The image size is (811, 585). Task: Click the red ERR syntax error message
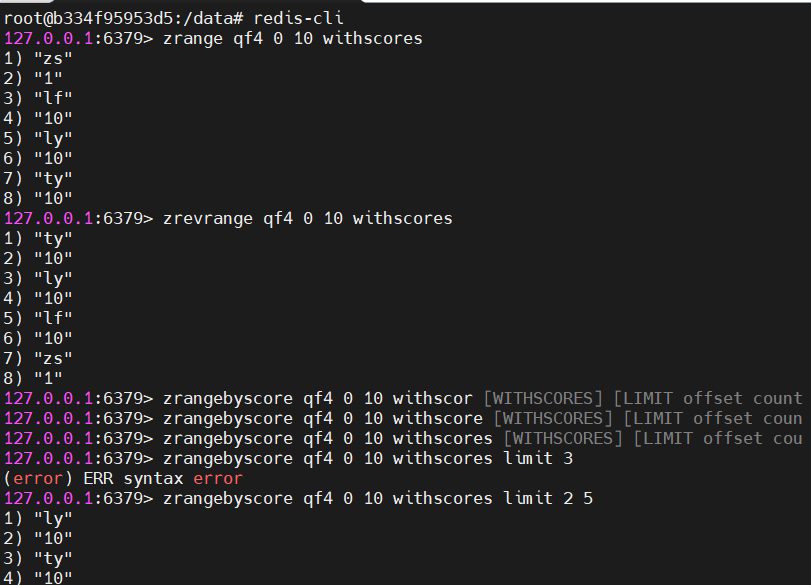point(123,478)
